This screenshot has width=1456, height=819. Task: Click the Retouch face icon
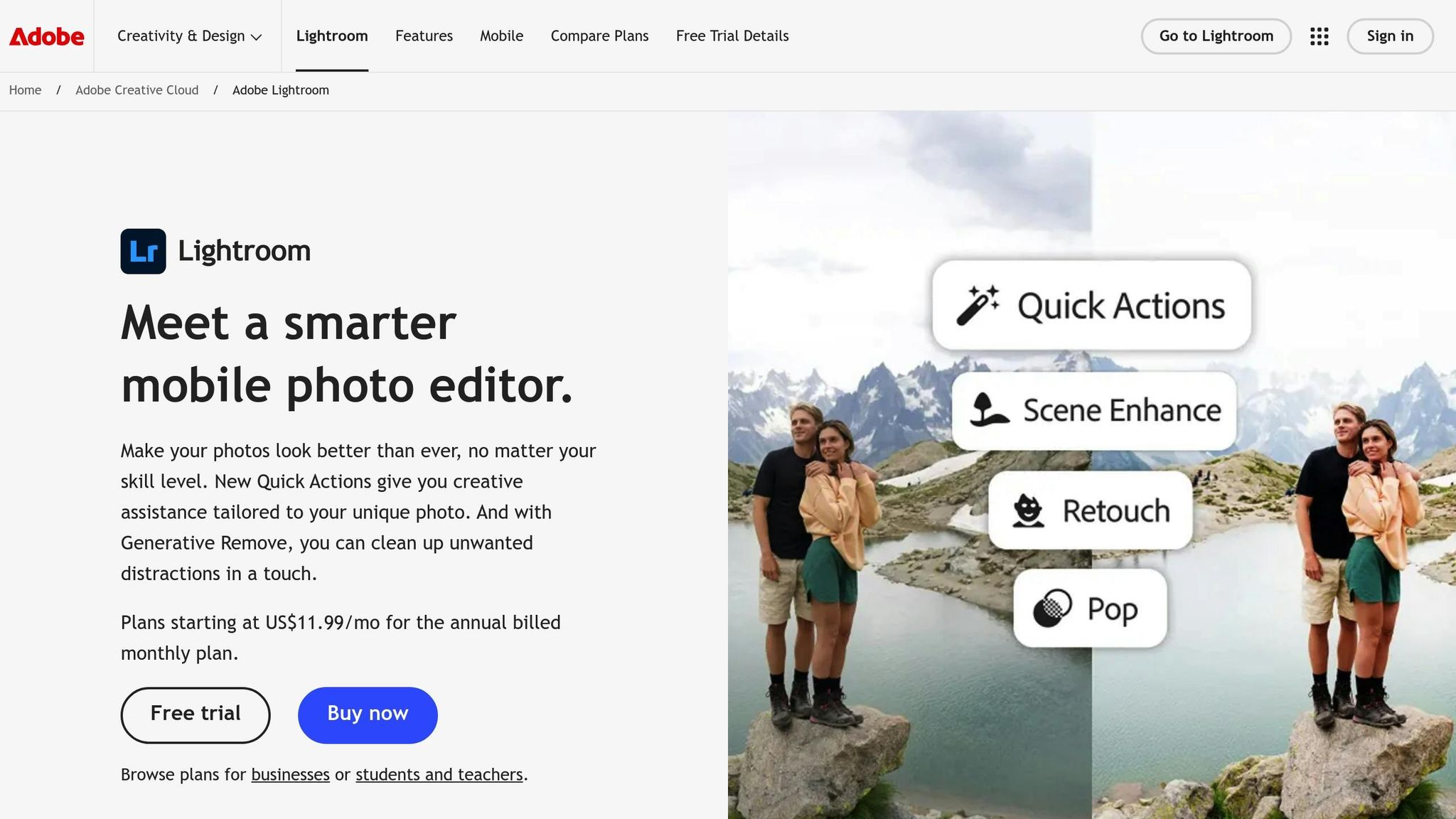tap(1028, 510)
